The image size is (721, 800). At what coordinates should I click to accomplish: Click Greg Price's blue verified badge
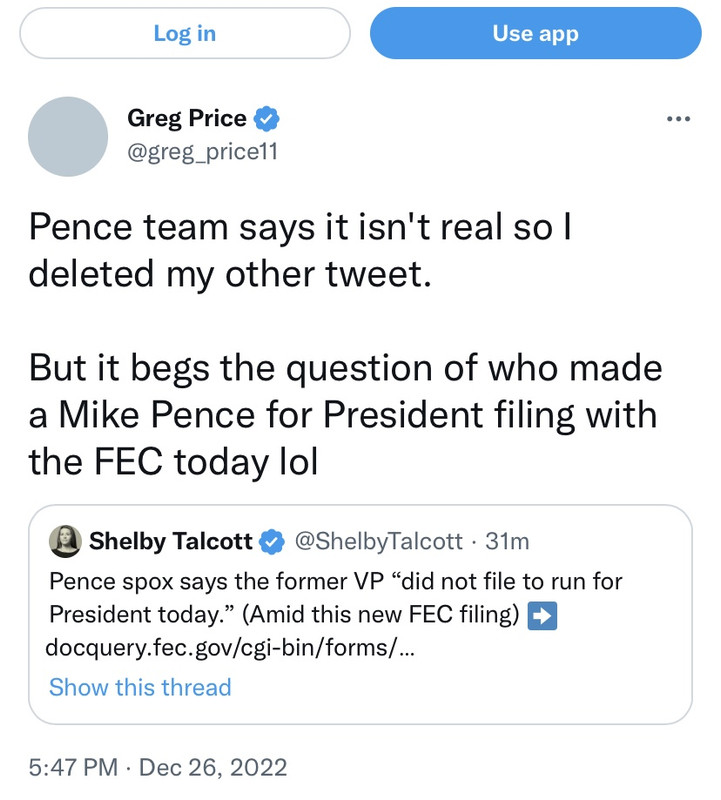pyautogui.click(x=266, y=119)
